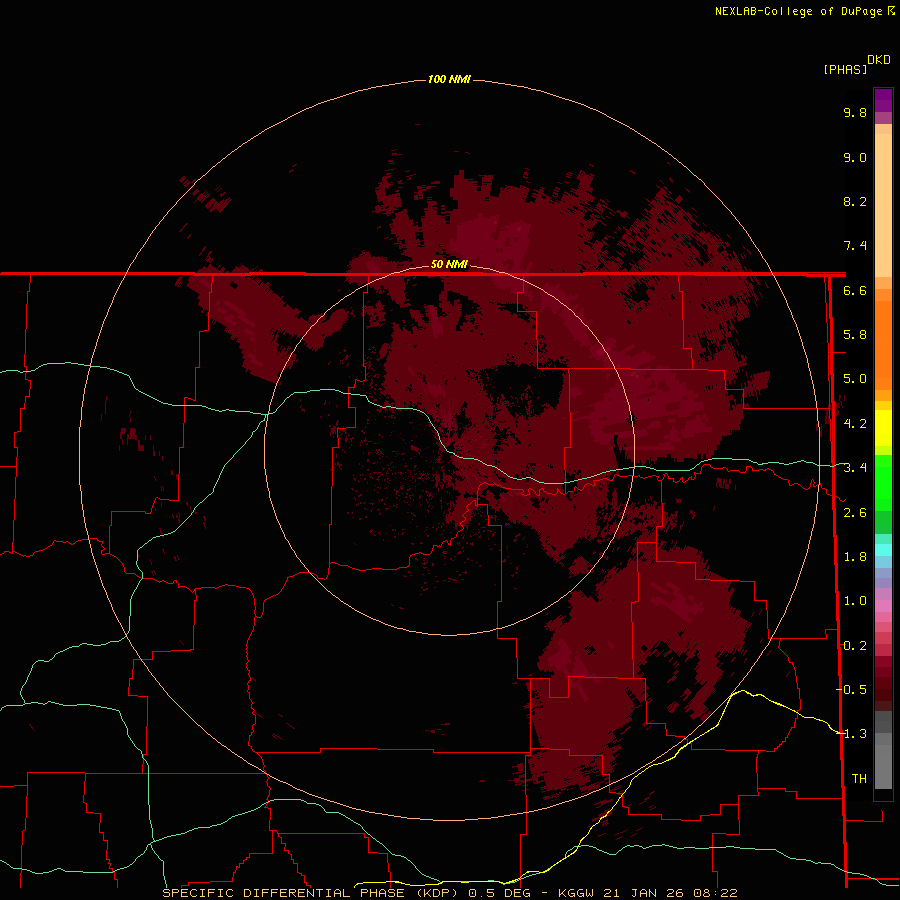The height and width of the screenshot is (900, 900).
Task: Click the purple top color bar segment
Action: tap(883, 100)
